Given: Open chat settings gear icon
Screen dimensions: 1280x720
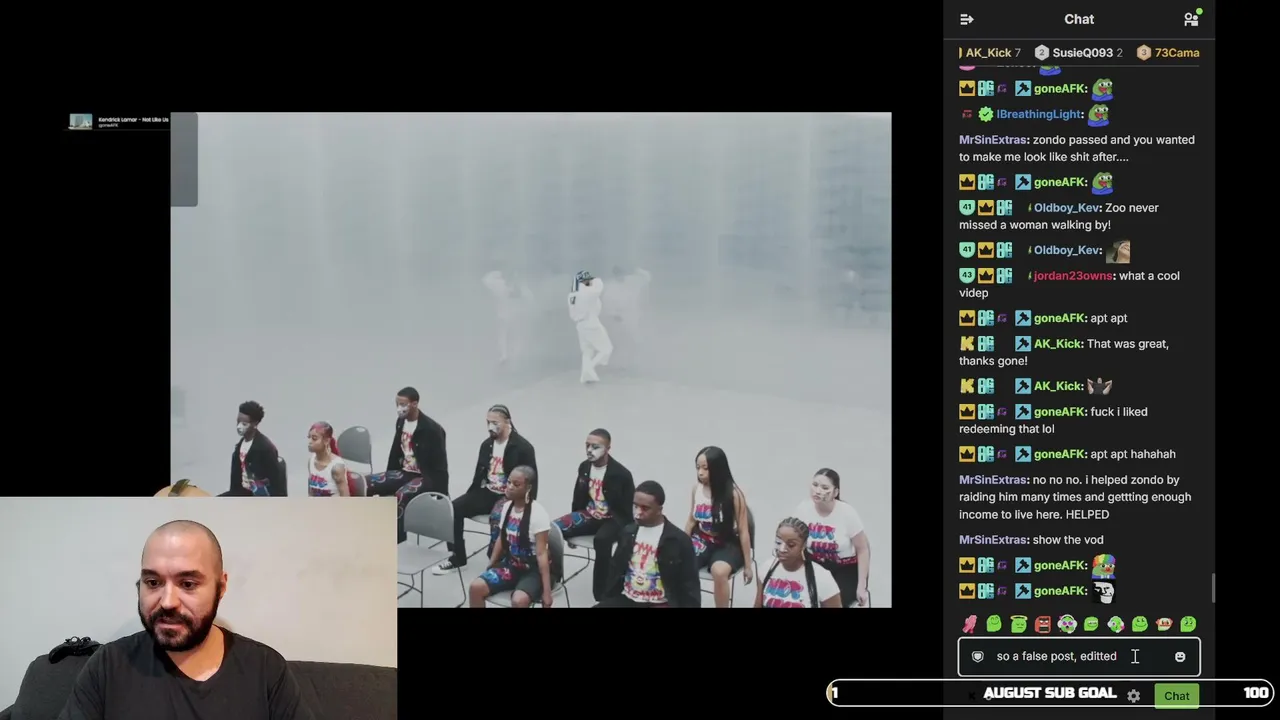Looking at the screenshot, I should tap(1133, 696).
